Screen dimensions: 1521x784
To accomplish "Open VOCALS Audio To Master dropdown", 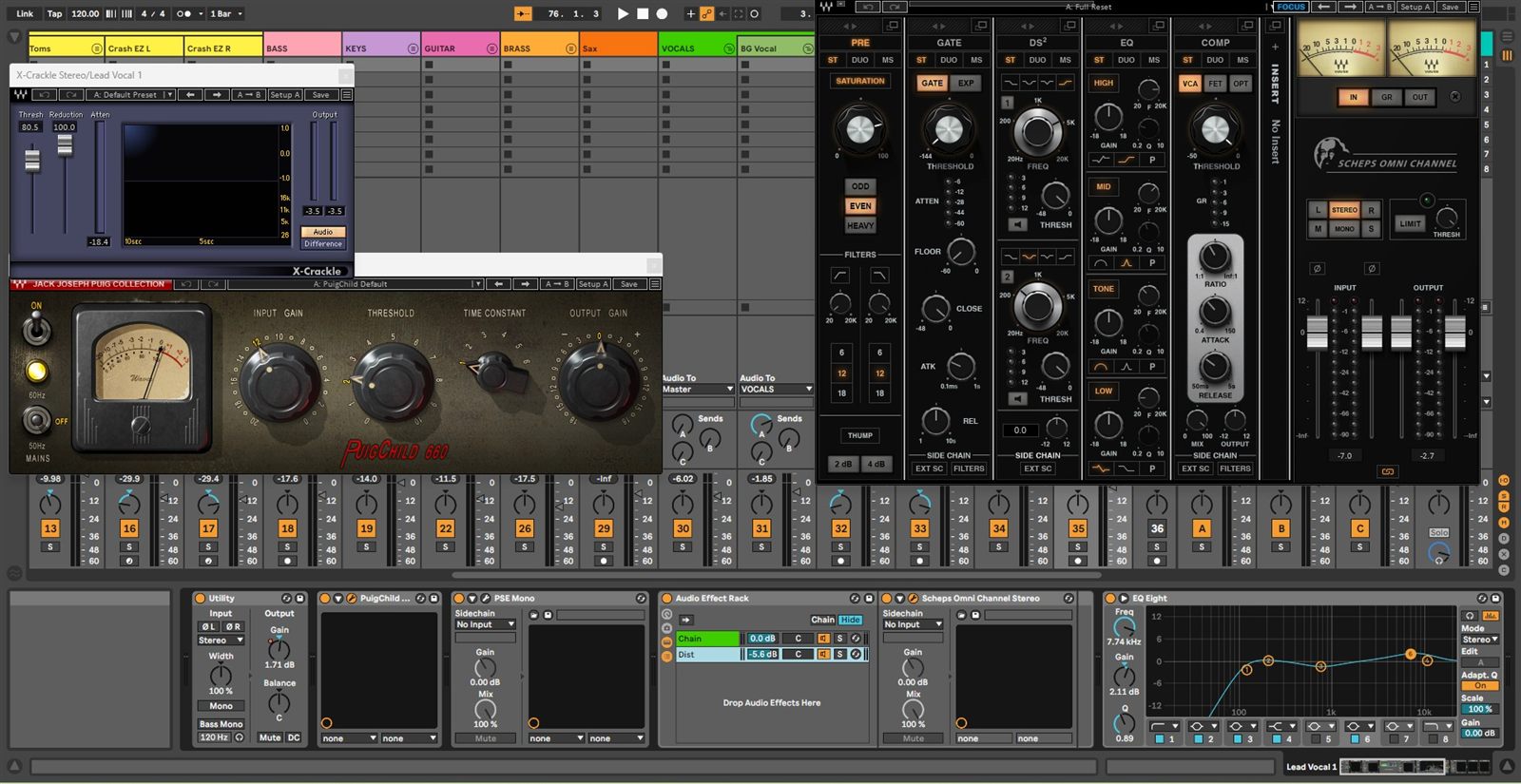I will pyautogui.click(x=698, y=390).
